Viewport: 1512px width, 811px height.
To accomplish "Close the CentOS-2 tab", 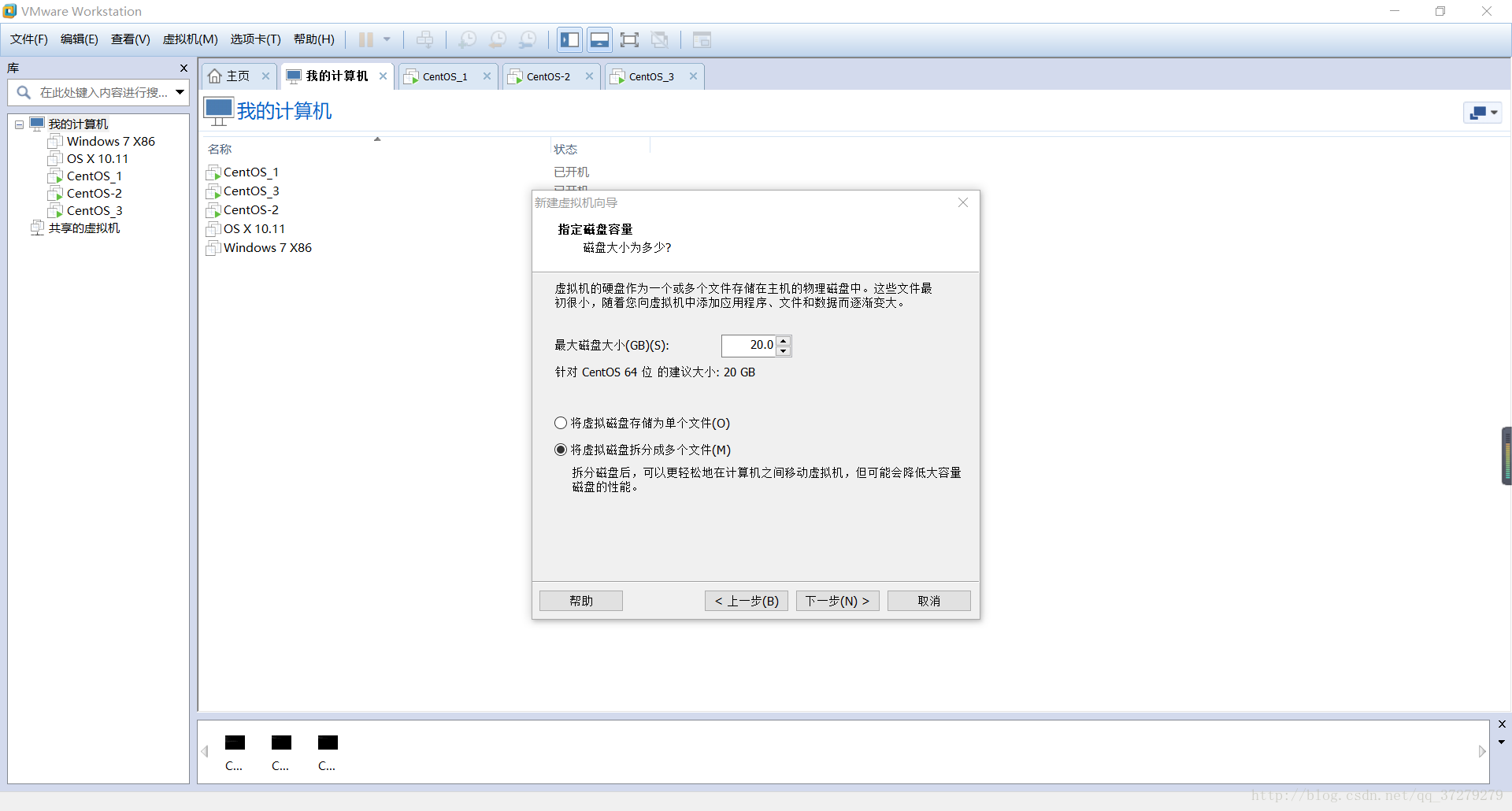I will click(x=590, y=76).
